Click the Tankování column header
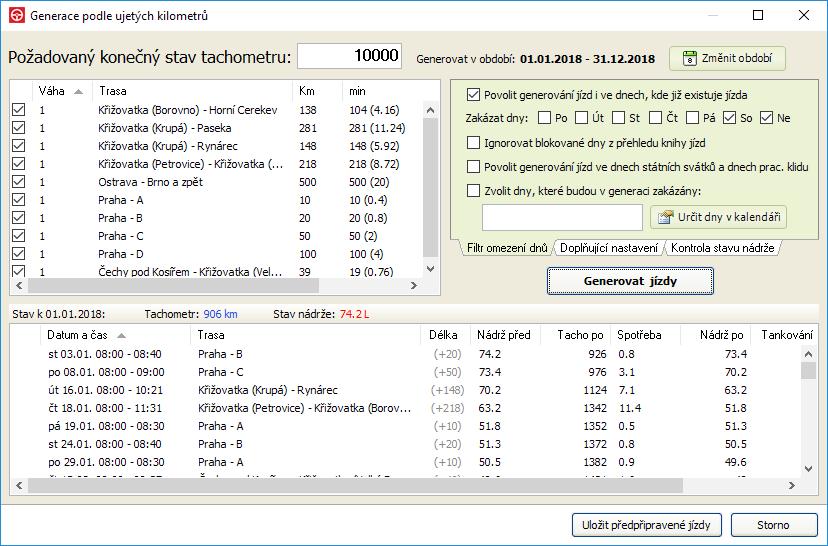 (x=787, y=335)
